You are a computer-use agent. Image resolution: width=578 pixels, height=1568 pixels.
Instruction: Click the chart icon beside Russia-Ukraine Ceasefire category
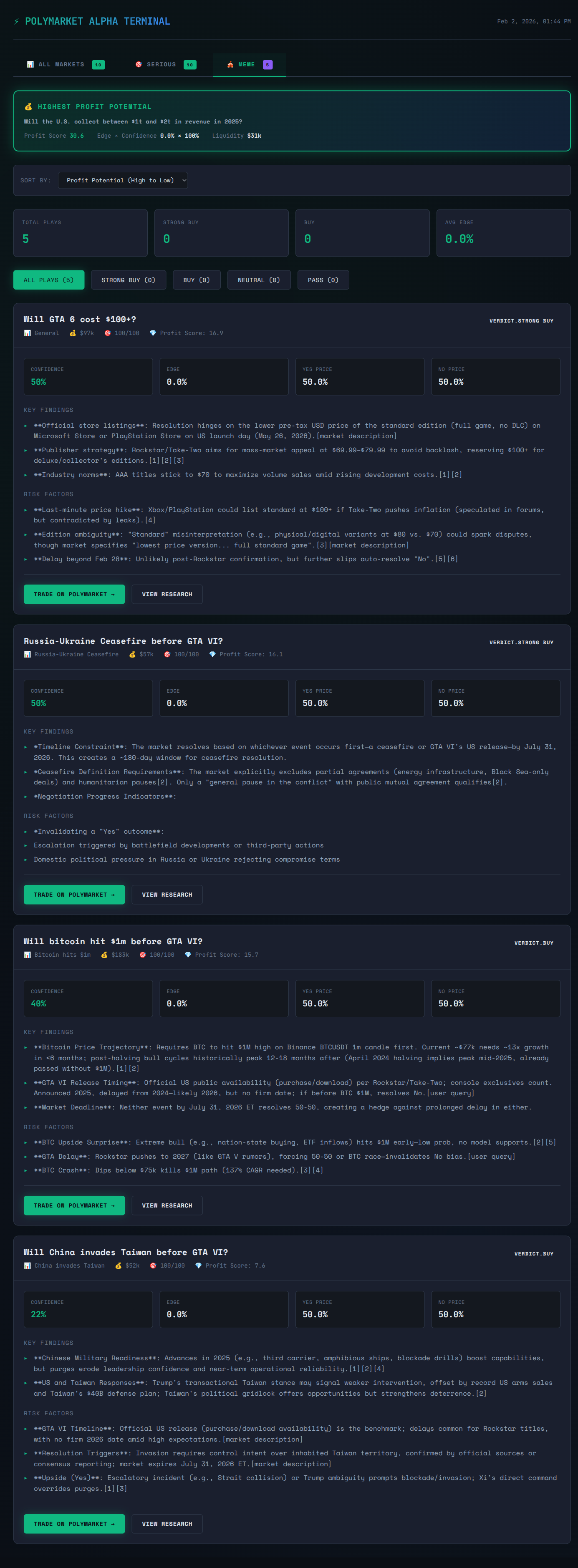28,654
